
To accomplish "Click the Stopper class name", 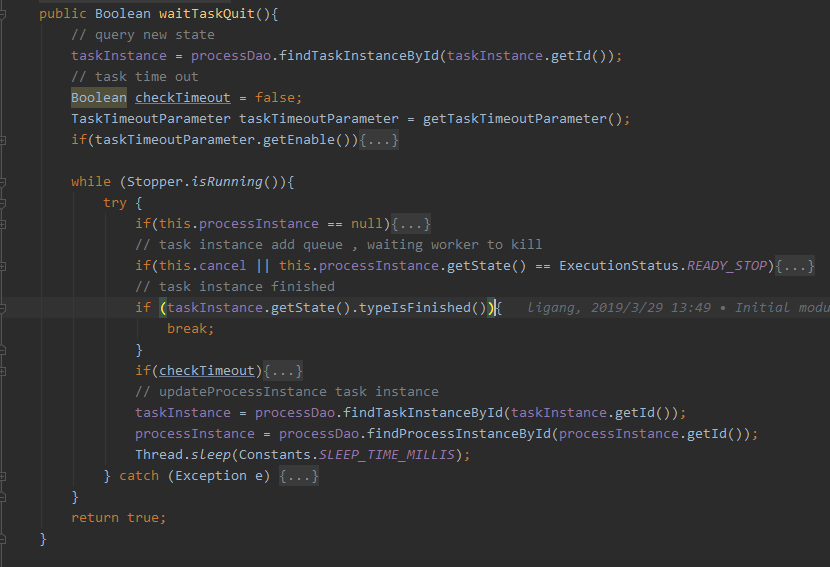I will pyautogui.click(x=155, y=182).
